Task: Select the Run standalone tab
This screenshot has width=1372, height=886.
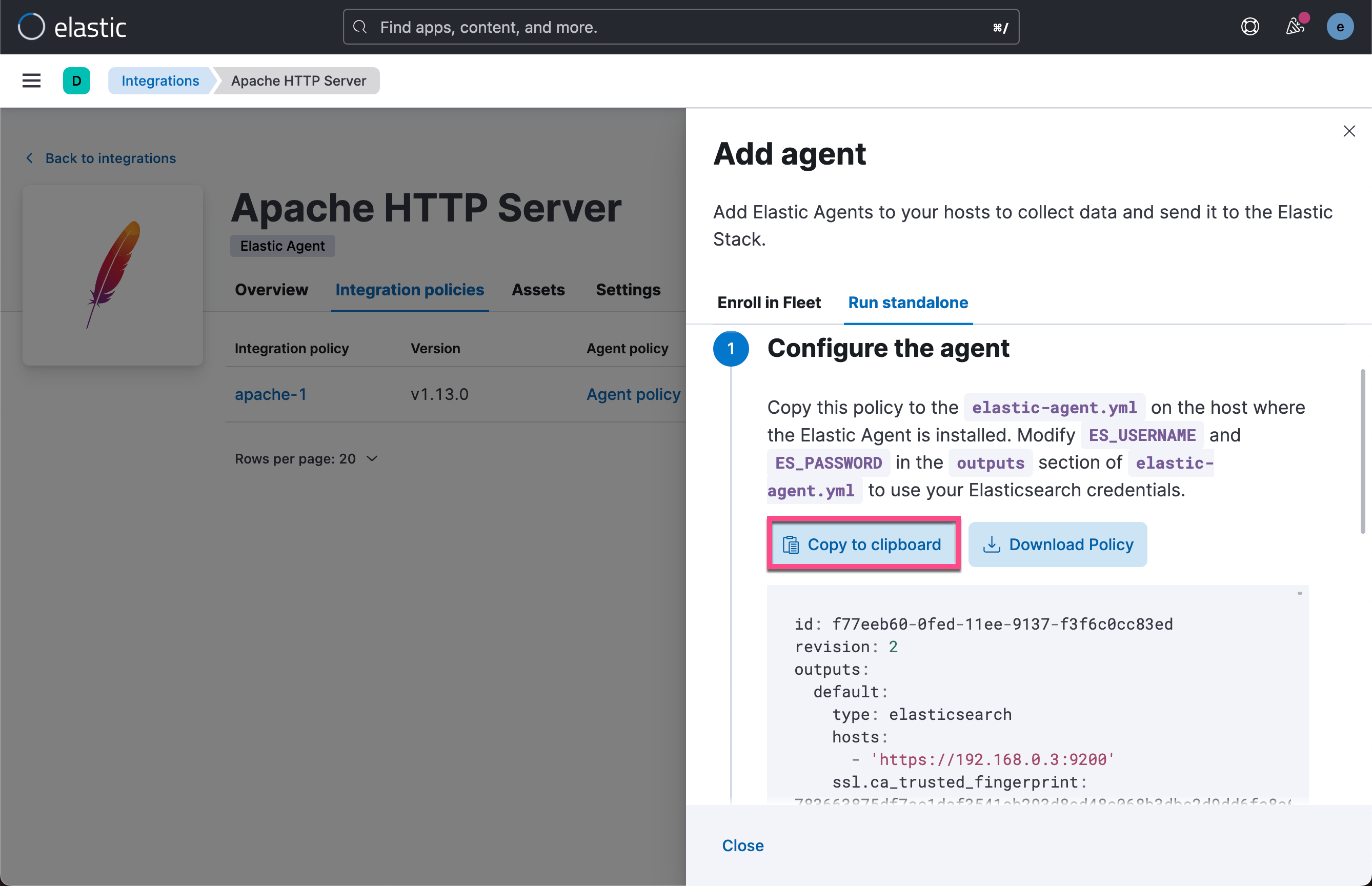Action: 908,303
